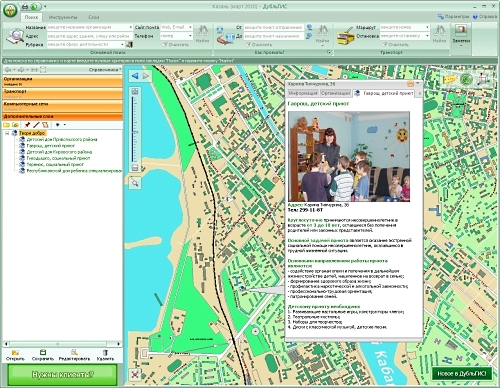This screenshot has height=388, width=500.
Task: Open the round ДубльГИС application menu button
Action: tap(10, 10)
